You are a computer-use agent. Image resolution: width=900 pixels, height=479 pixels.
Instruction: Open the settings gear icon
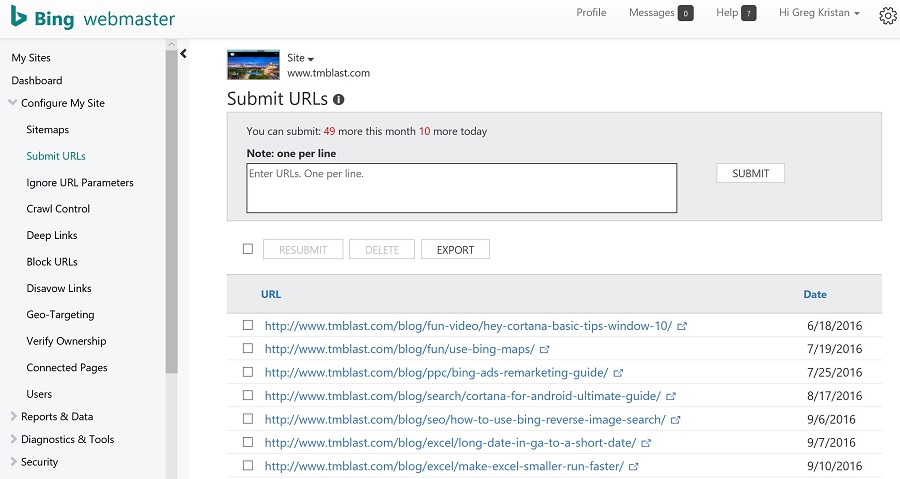(x=887, y=16)
